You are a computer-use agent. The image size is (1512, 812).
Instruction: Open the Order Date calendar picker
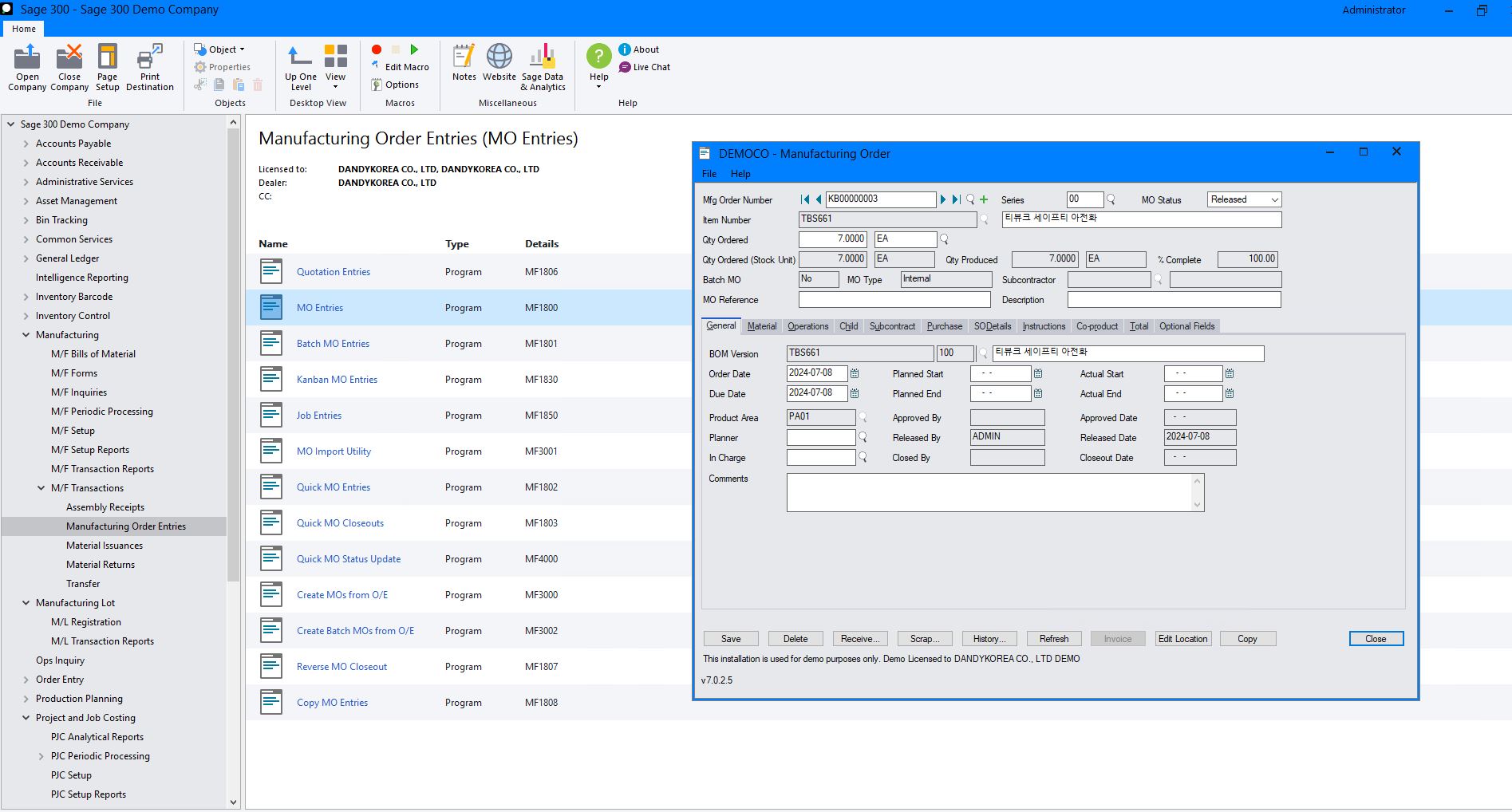pos(855,373)
